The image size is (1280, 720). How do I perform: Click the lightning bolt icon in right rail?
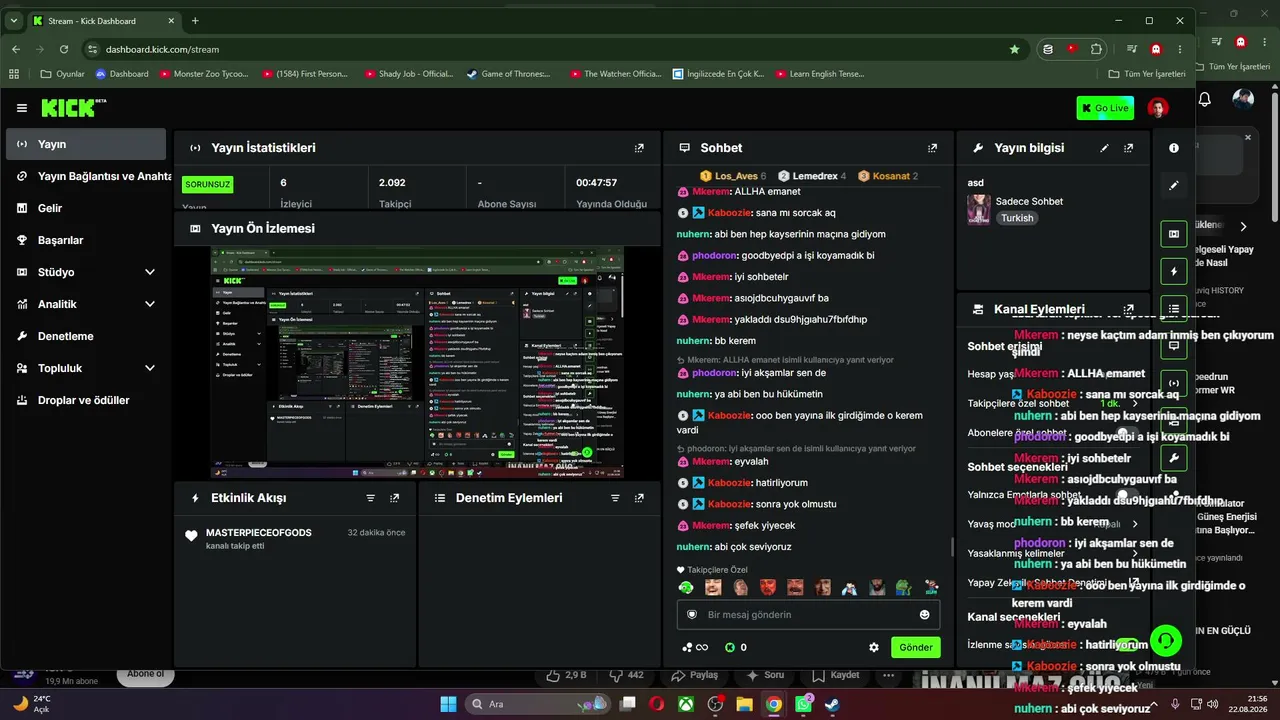[x=1173, y=271]
